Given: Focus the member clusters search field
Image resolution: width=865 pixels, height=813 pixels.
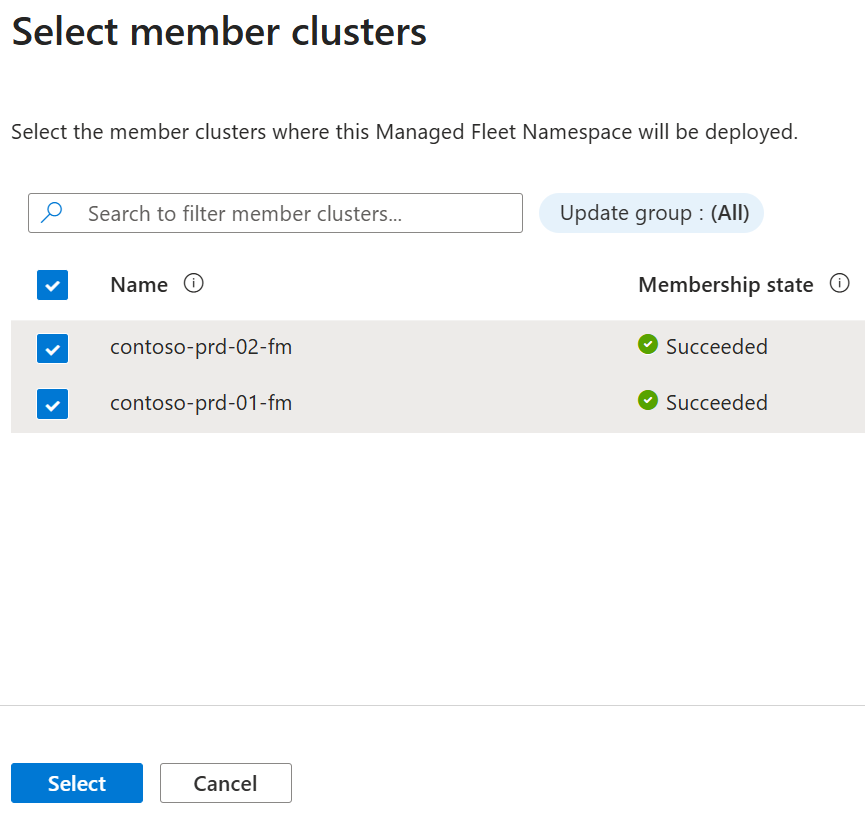Looking at the screenshot, I should click(275, 213).
